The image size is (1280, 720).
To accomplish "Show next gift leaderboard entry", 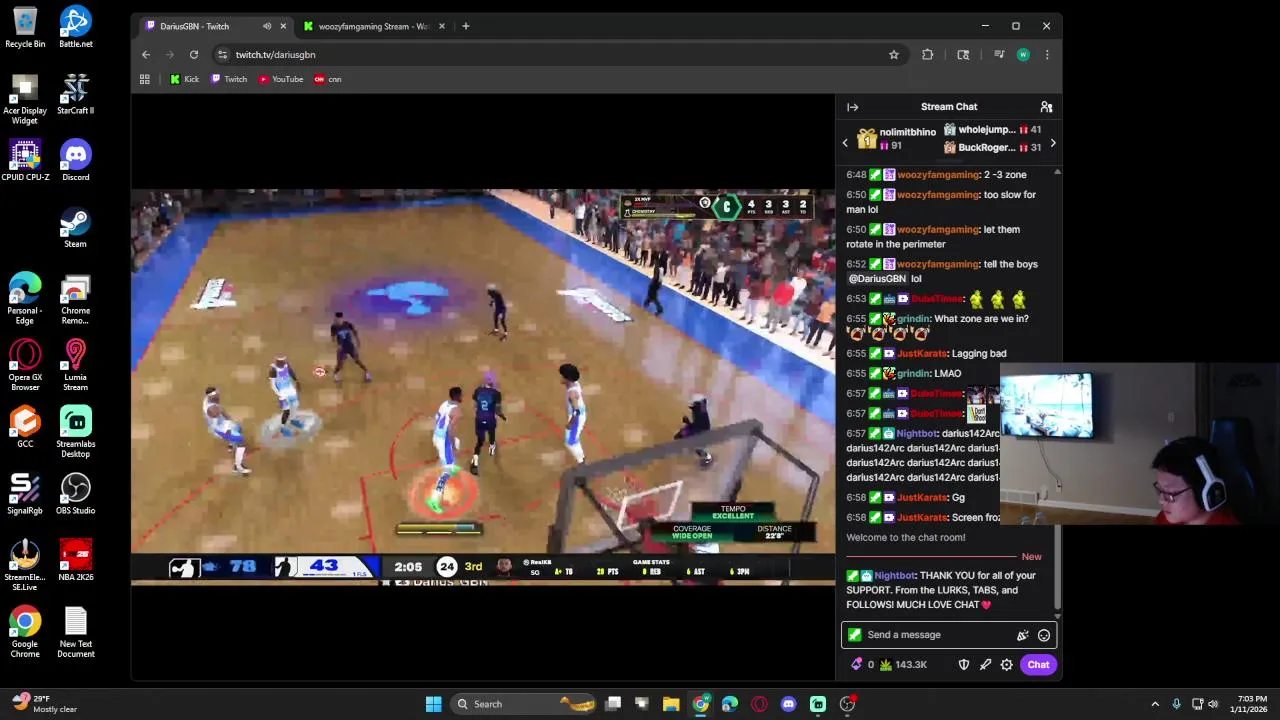I will pyautogui.click(x=1052, y=143).
